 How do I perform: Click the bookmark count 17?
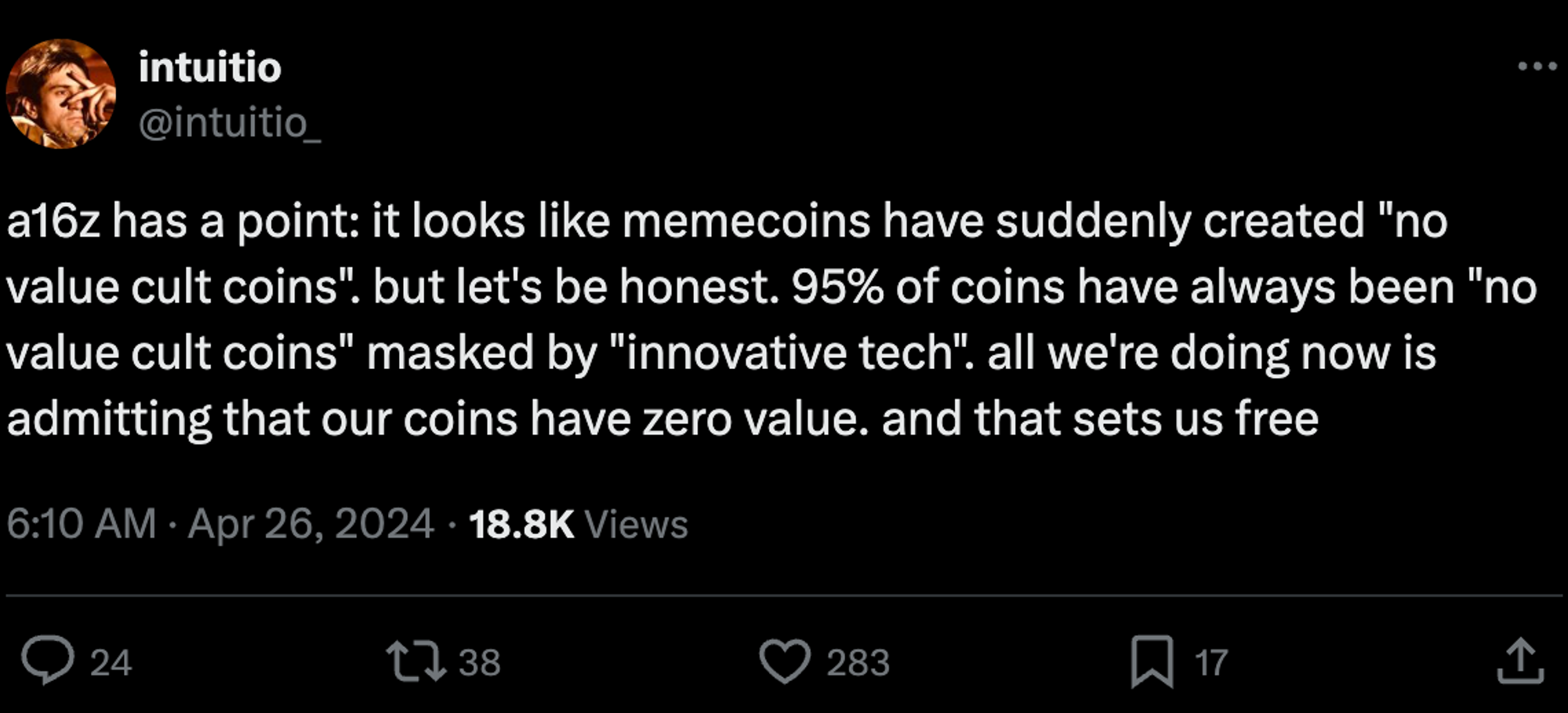click(x=1210, y=663)
